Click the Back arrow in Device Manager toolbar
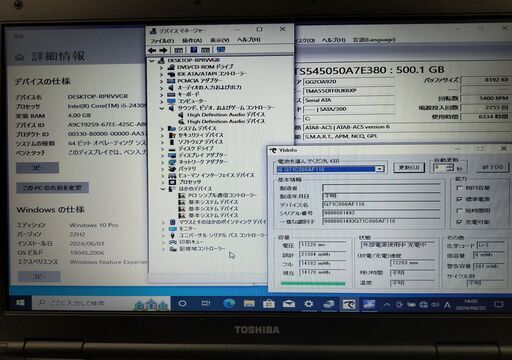 (152, 50)
